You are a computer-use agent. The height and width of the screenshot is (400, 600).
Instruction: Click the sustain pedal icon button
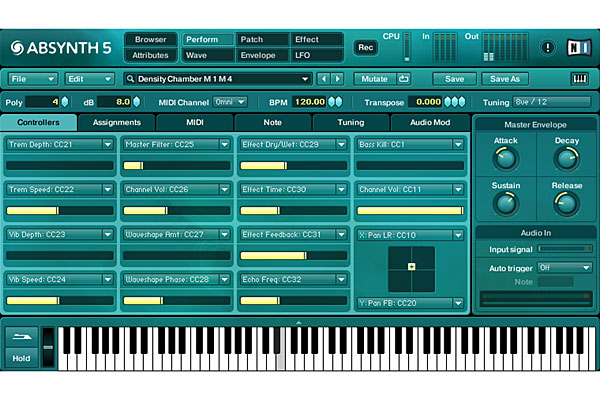pos(22,337)
